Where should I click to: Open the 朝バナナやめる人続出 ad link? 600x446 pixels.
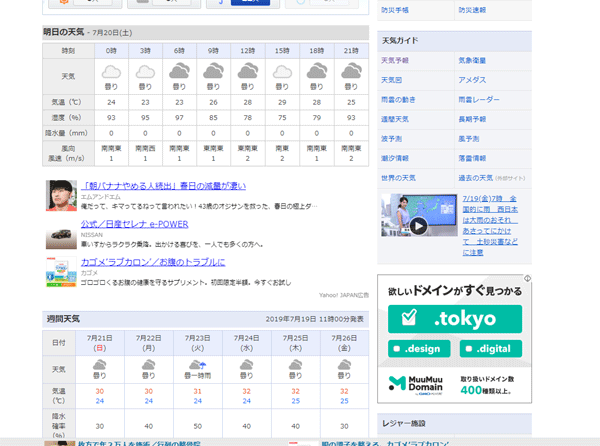(x=163, y=186)
